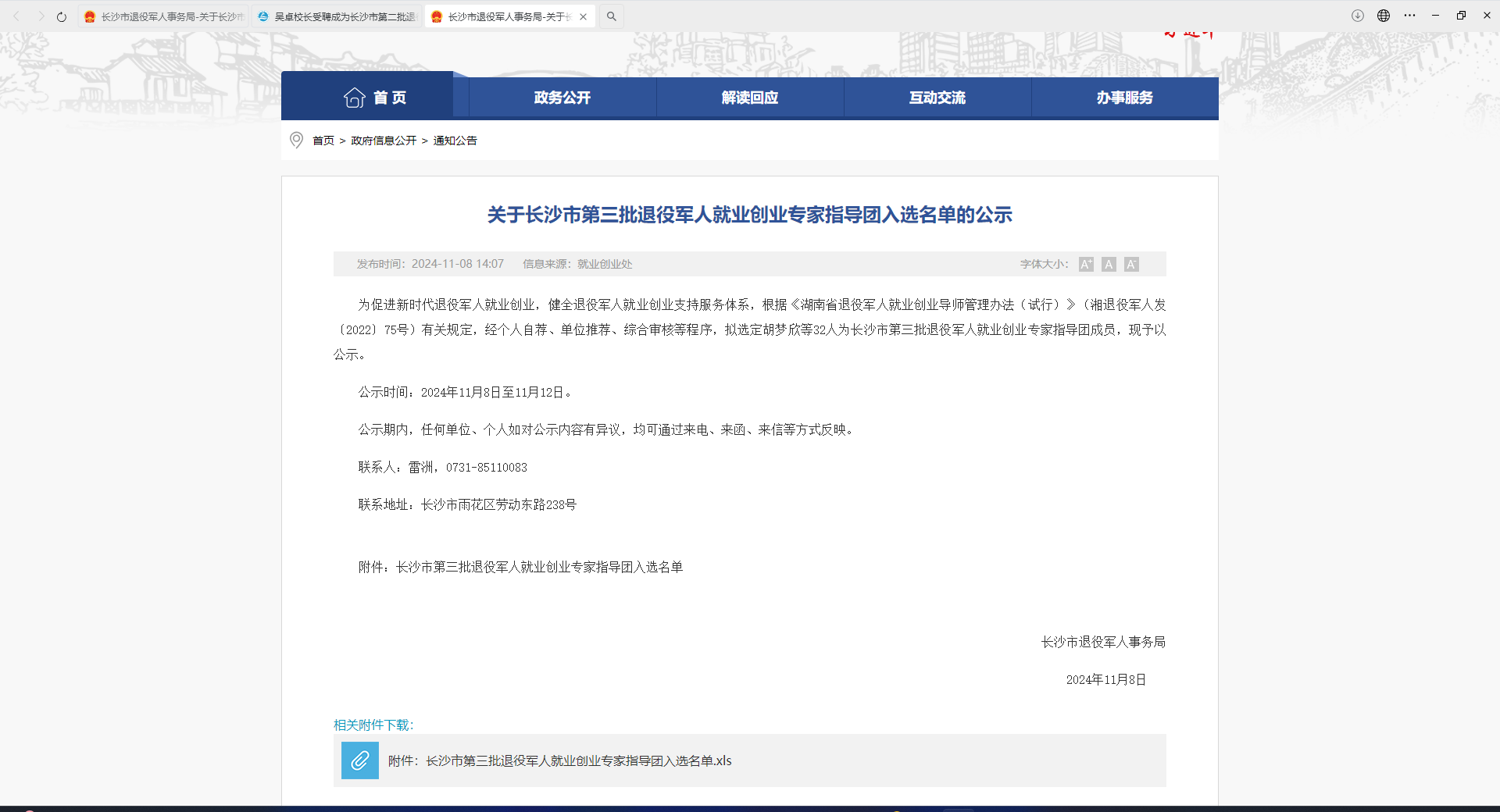Click the paperclip attachment icon

click(360, 760)
